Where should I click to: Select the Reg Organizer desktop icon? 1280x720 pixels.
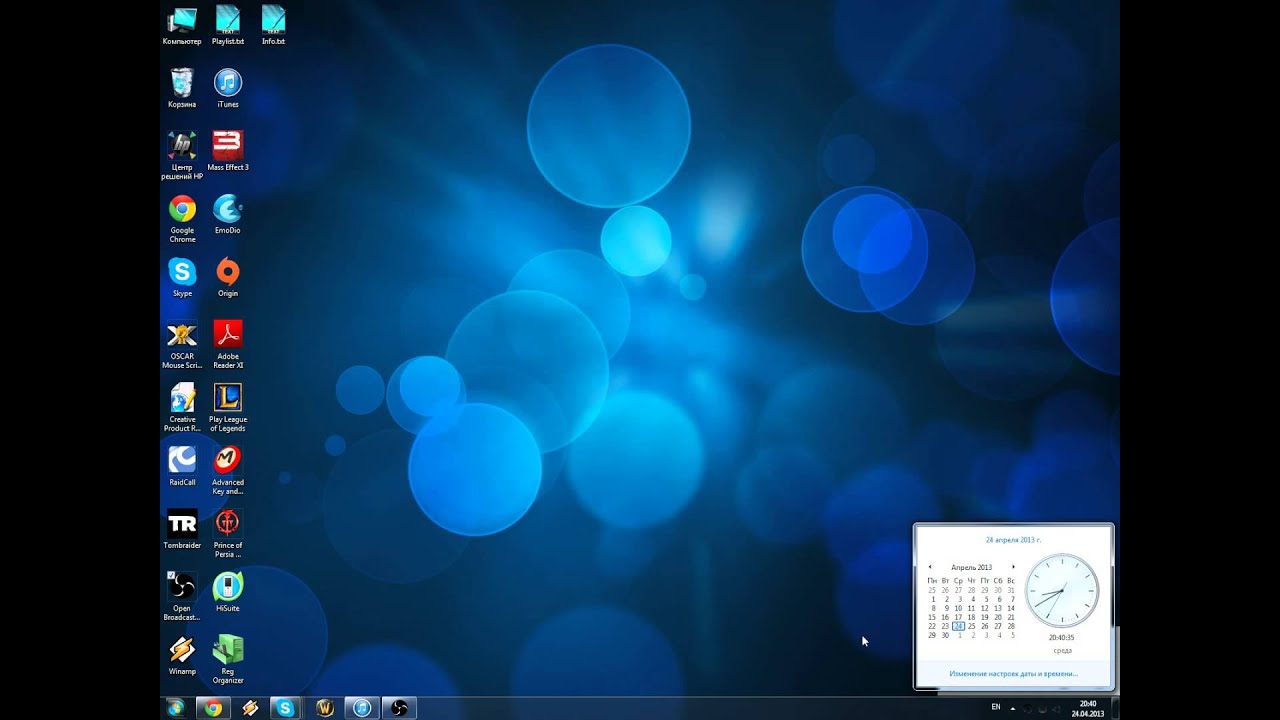[228, 660]
